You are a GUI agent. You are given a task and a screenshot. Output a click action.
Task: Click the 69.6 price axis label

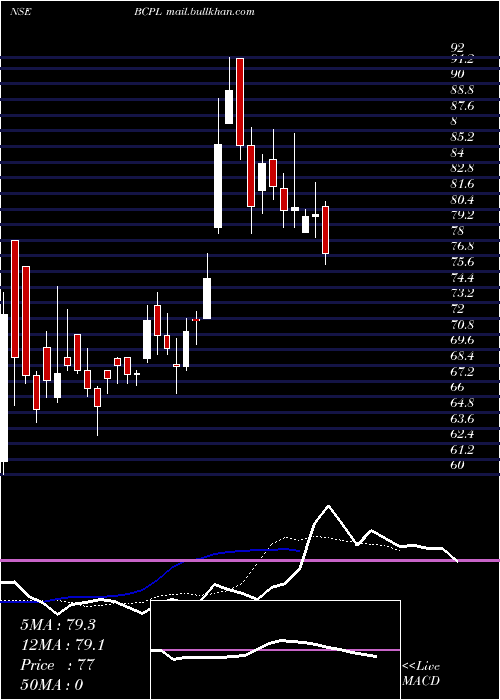[462, 340]
